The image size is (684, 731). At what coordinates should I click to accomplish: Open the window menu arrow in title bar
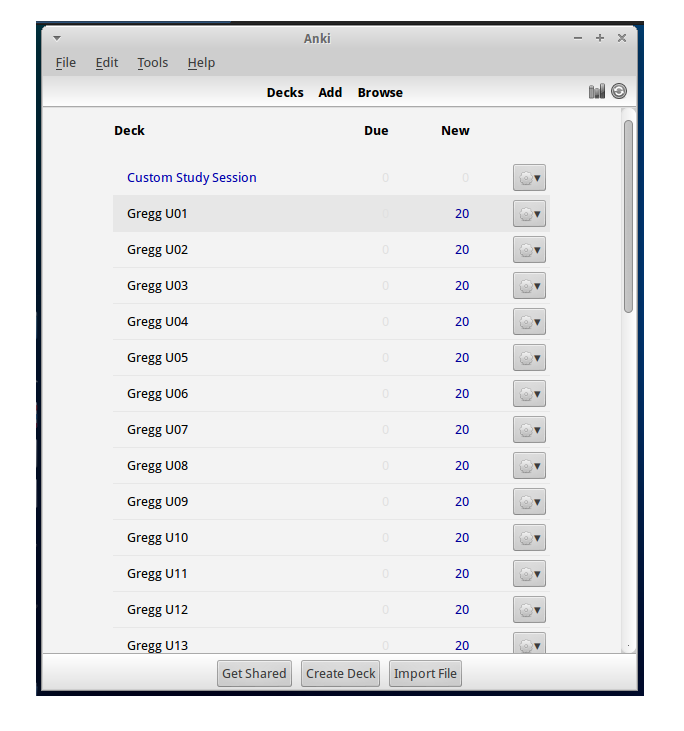(x=57, y=38)
